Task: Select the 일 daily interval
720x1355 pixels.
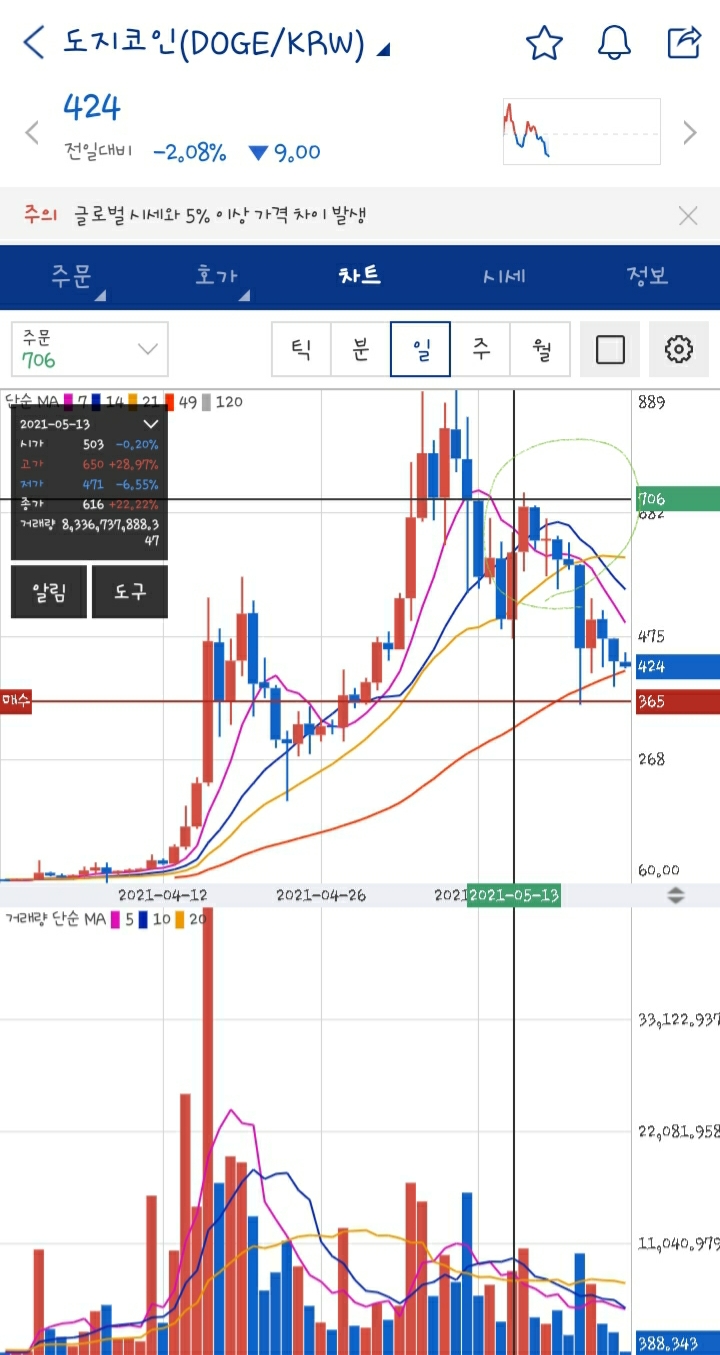Action: point(421,349)
